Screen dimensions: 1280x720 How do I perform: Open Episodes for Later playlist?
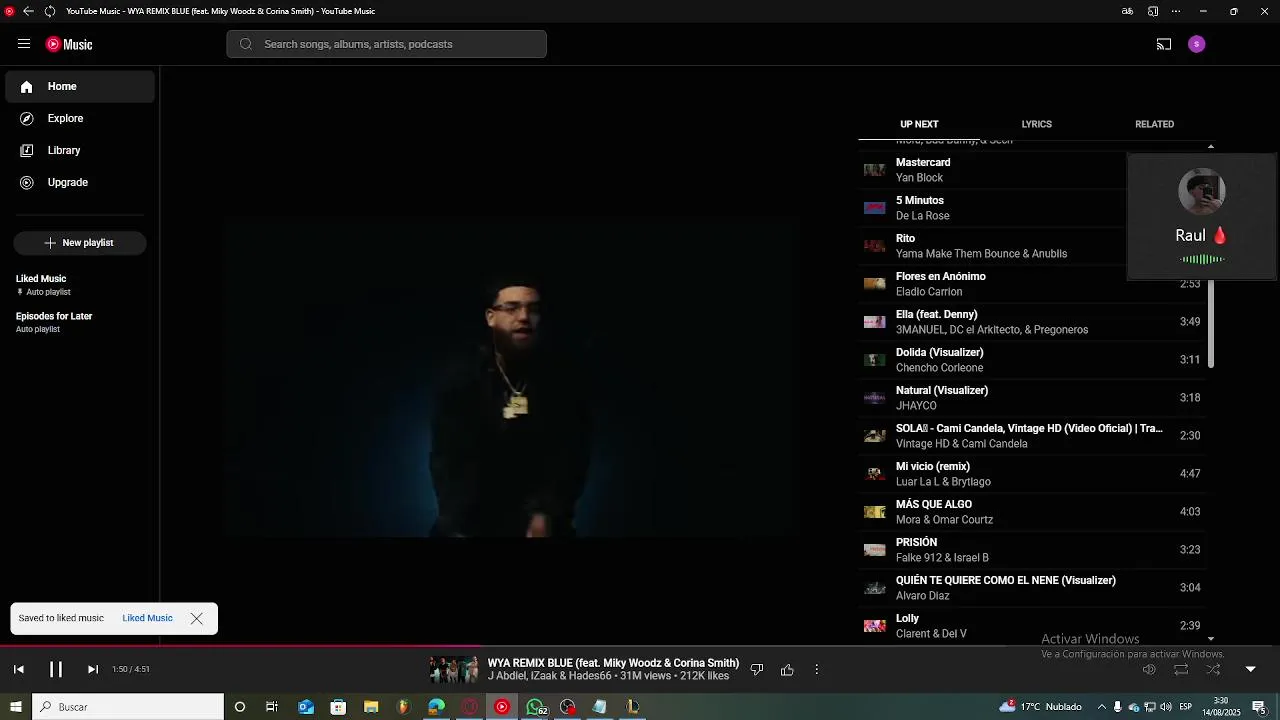(80, 322)
